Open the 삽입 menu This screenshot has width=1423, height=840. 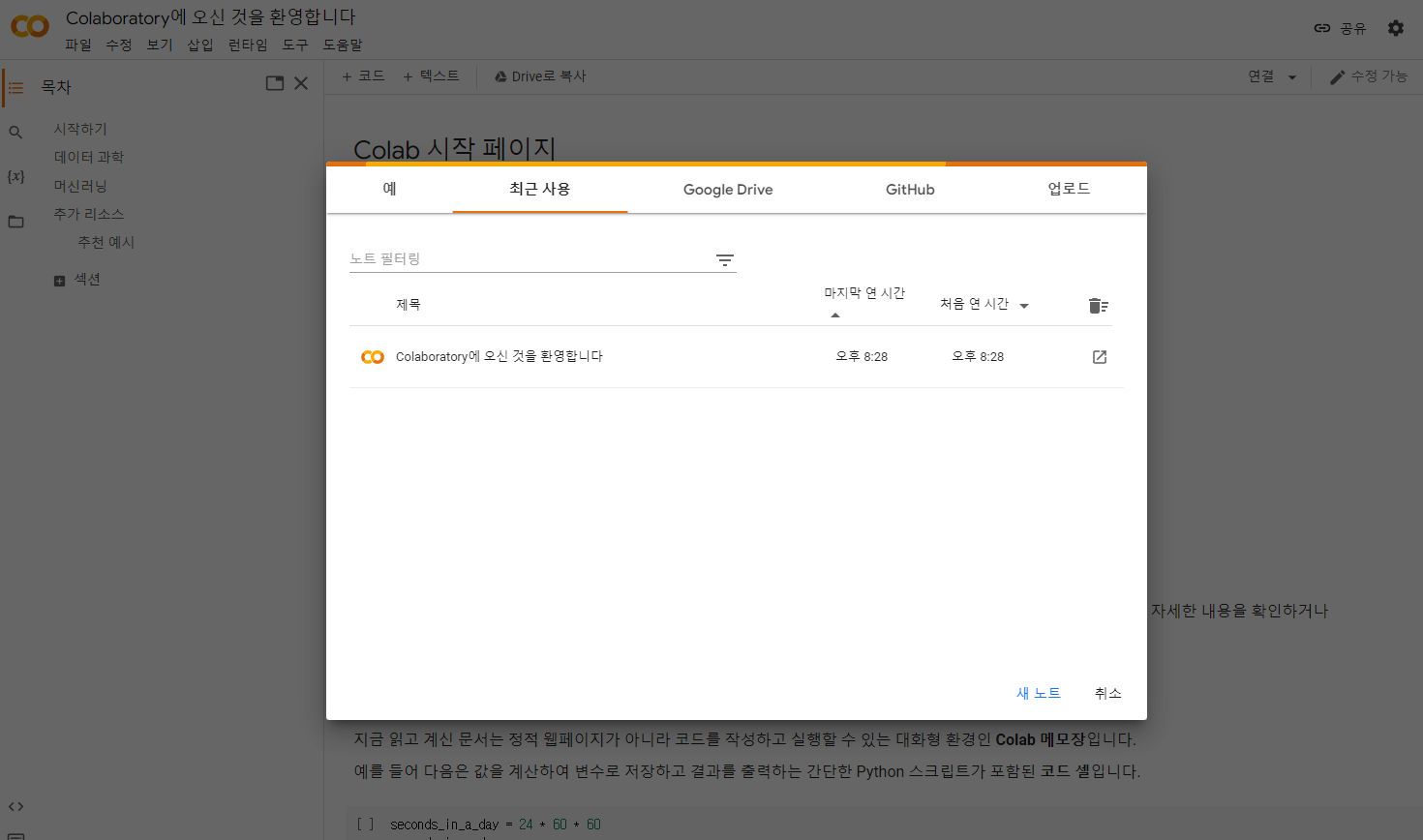(x=200, y=45)
